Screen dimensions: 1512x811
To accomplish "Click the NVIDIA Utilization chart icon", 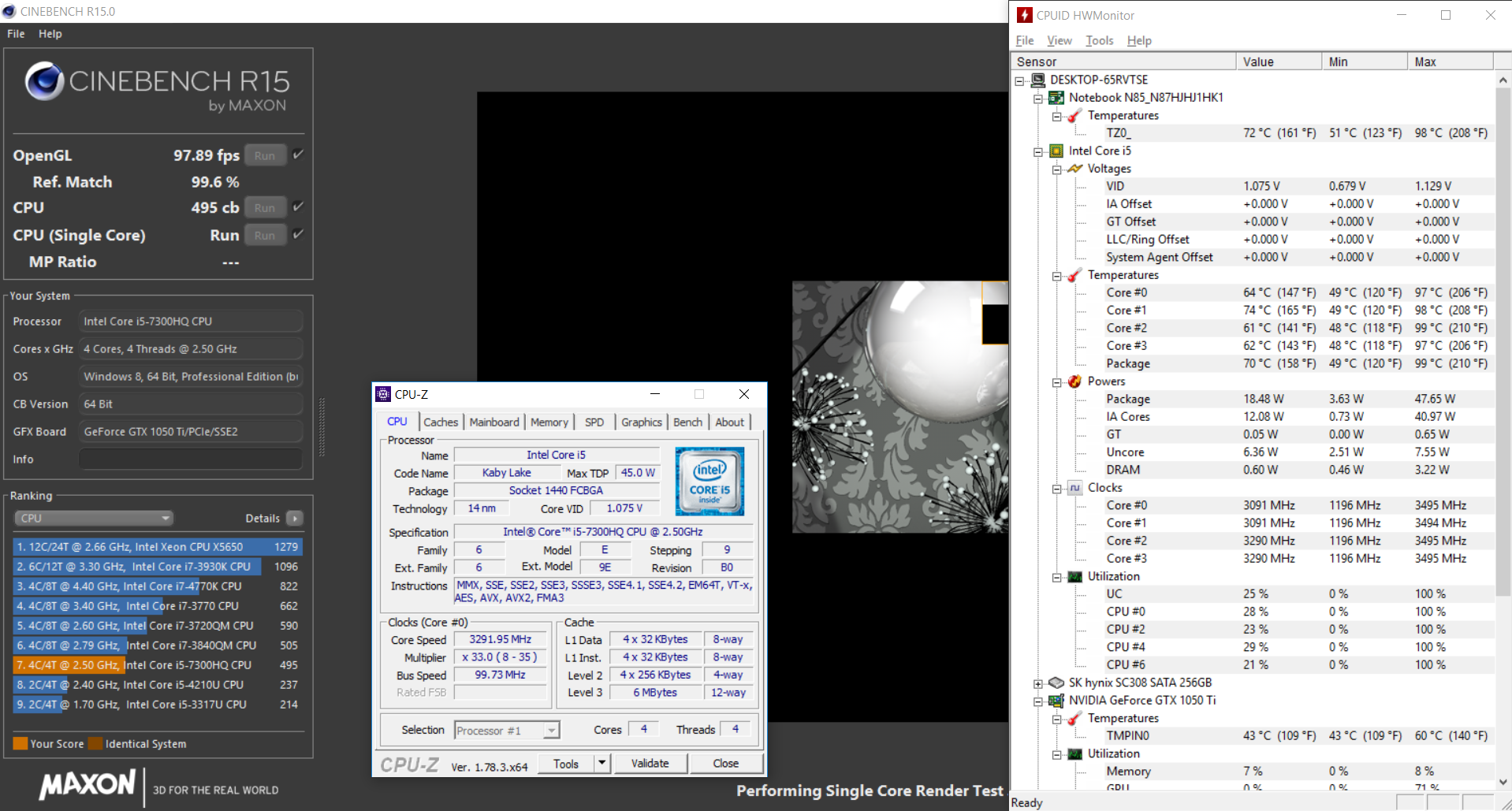I will pyautogui.click(x=1074, y=754).
